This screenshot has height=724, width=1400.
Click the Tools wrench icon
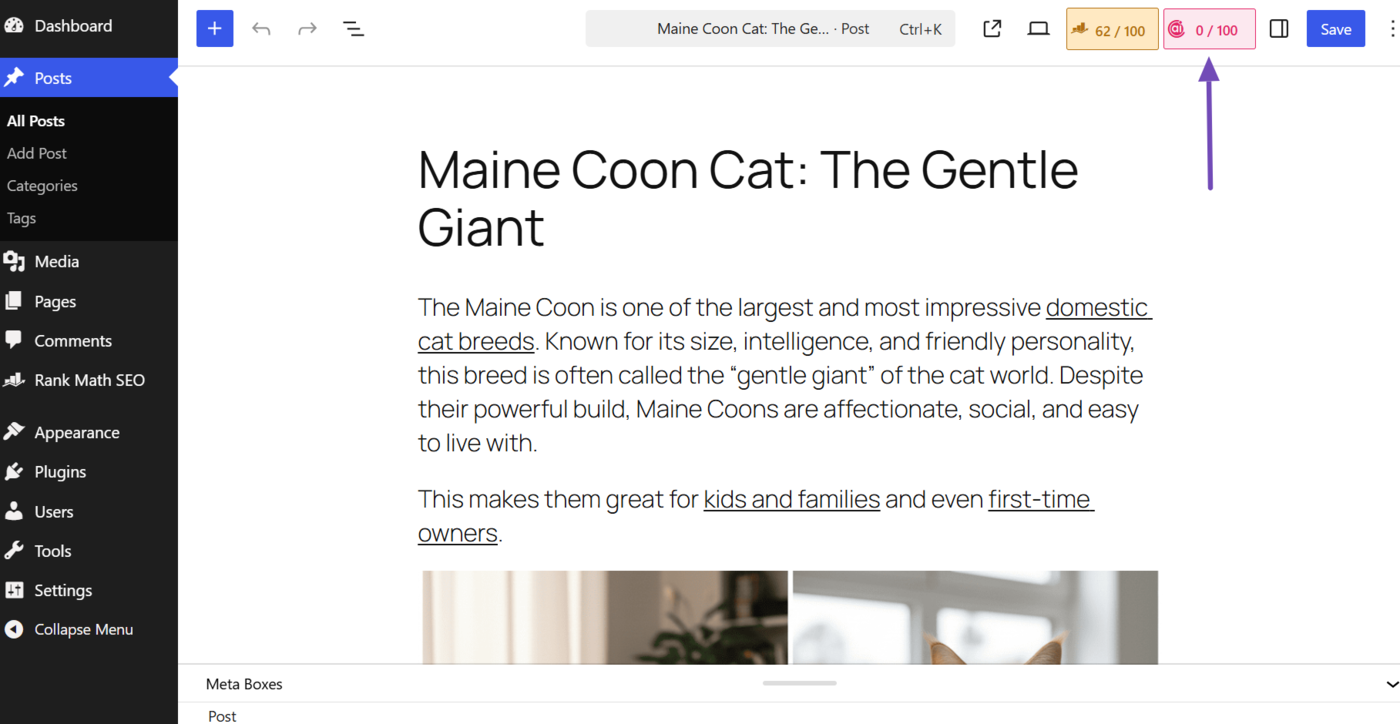(x=13, y=551)
